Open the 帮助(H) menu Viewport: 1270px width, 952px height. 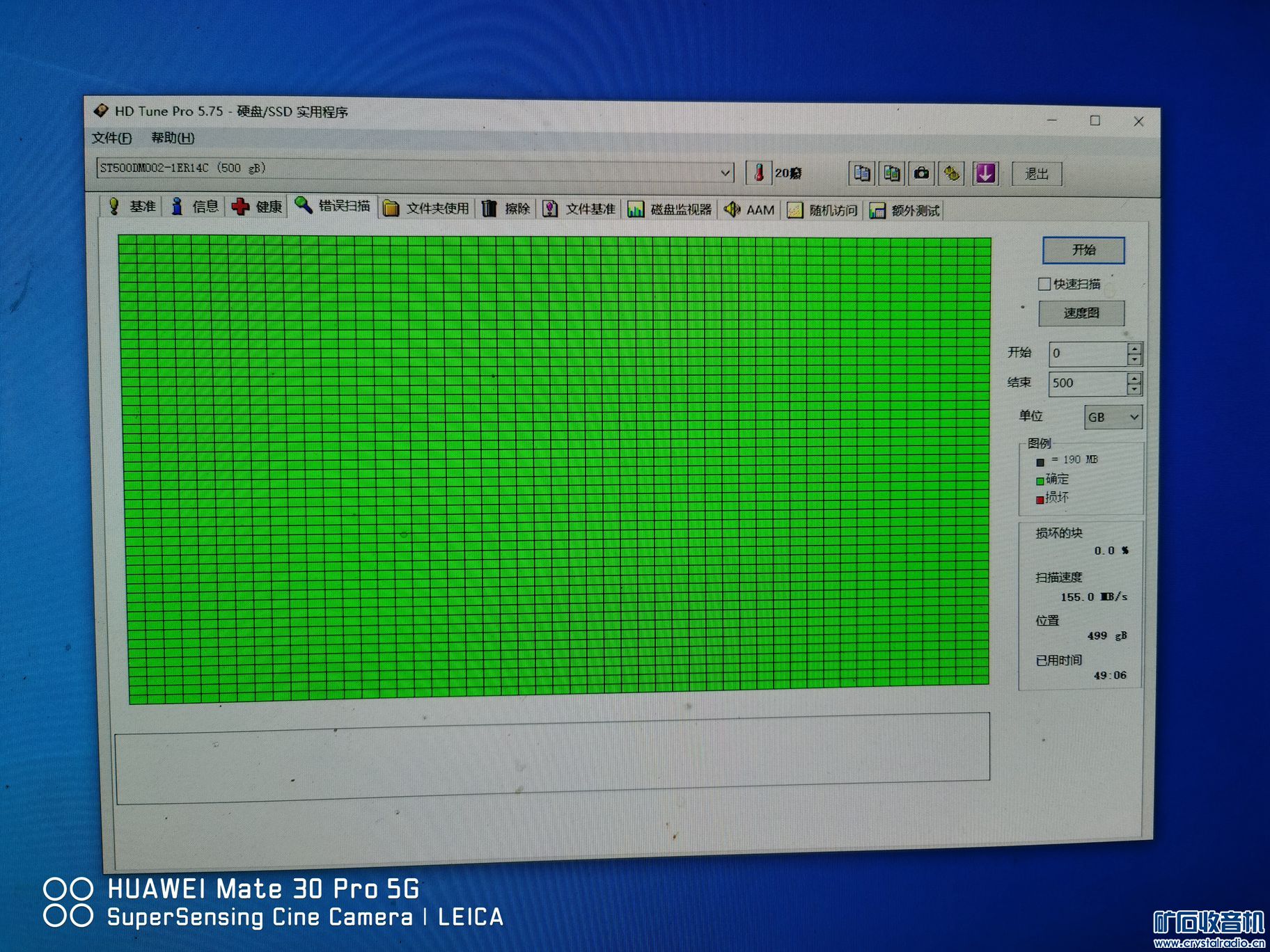tap(173, 138)
